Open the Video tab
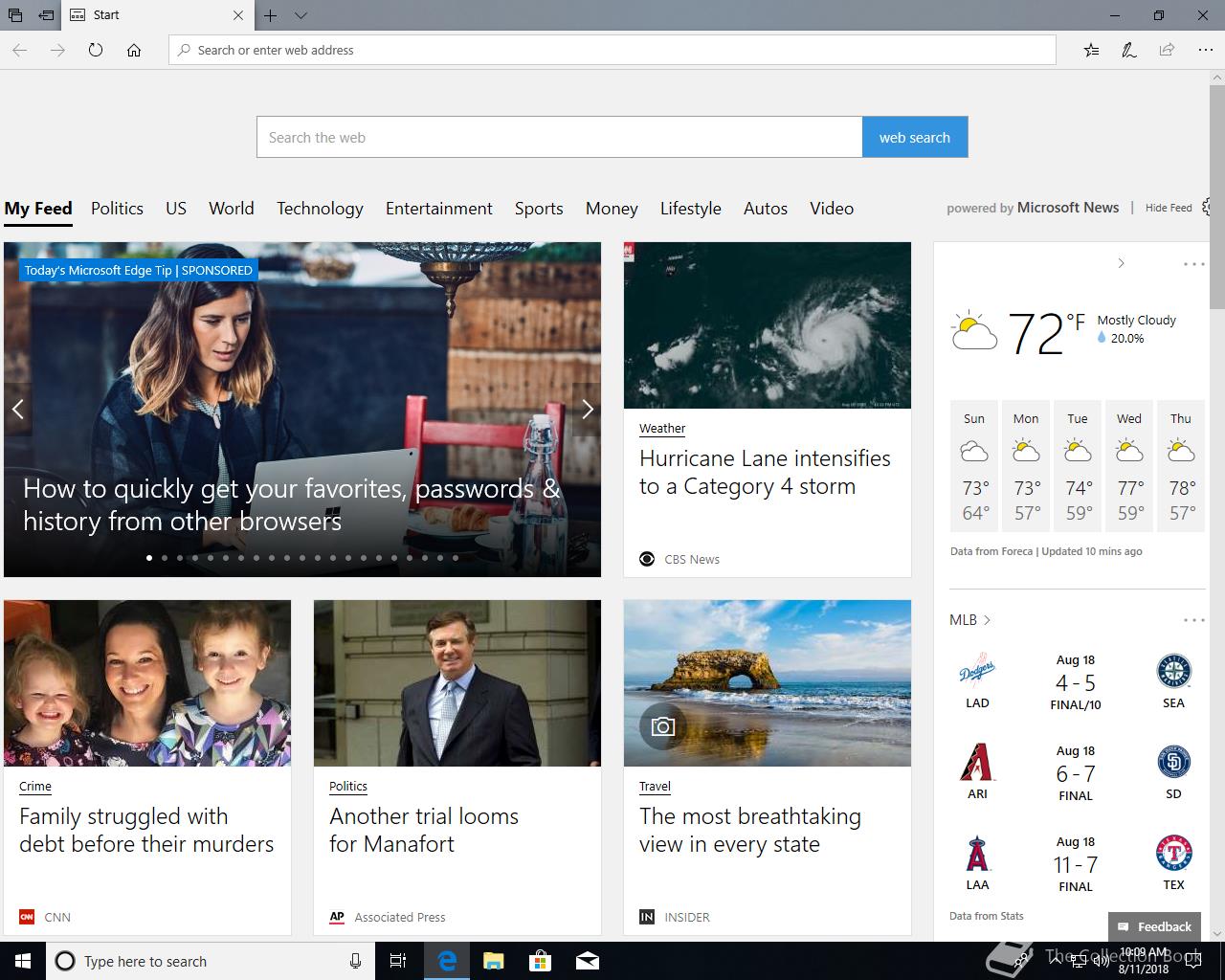Image resolution: width=1225 pixels, height=980 pixels. click(x=832, y=208)
